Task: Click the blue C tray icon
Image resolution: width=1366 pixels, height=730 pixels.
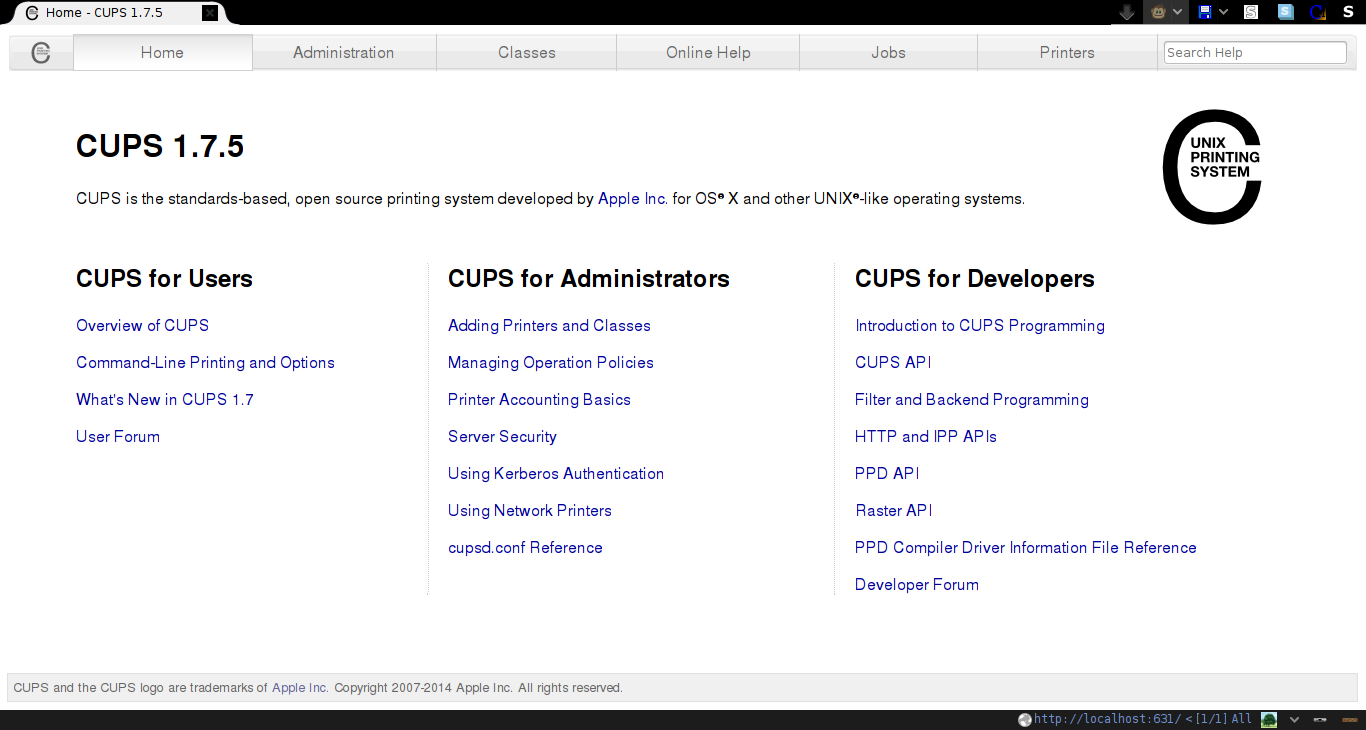Action: [x=1316, y=11]
